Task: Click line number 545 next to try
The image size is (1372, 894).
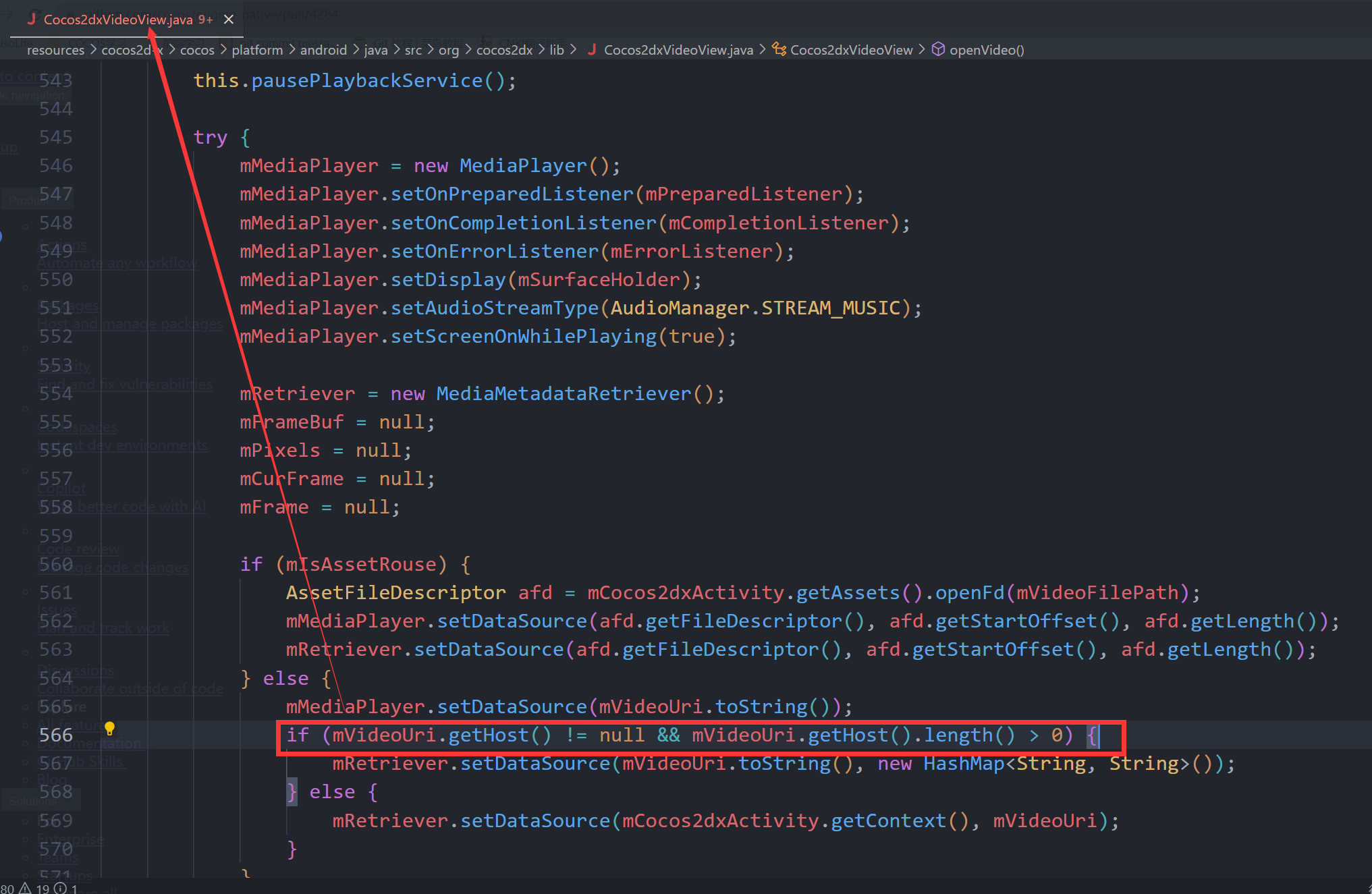Action: [55, 137]
